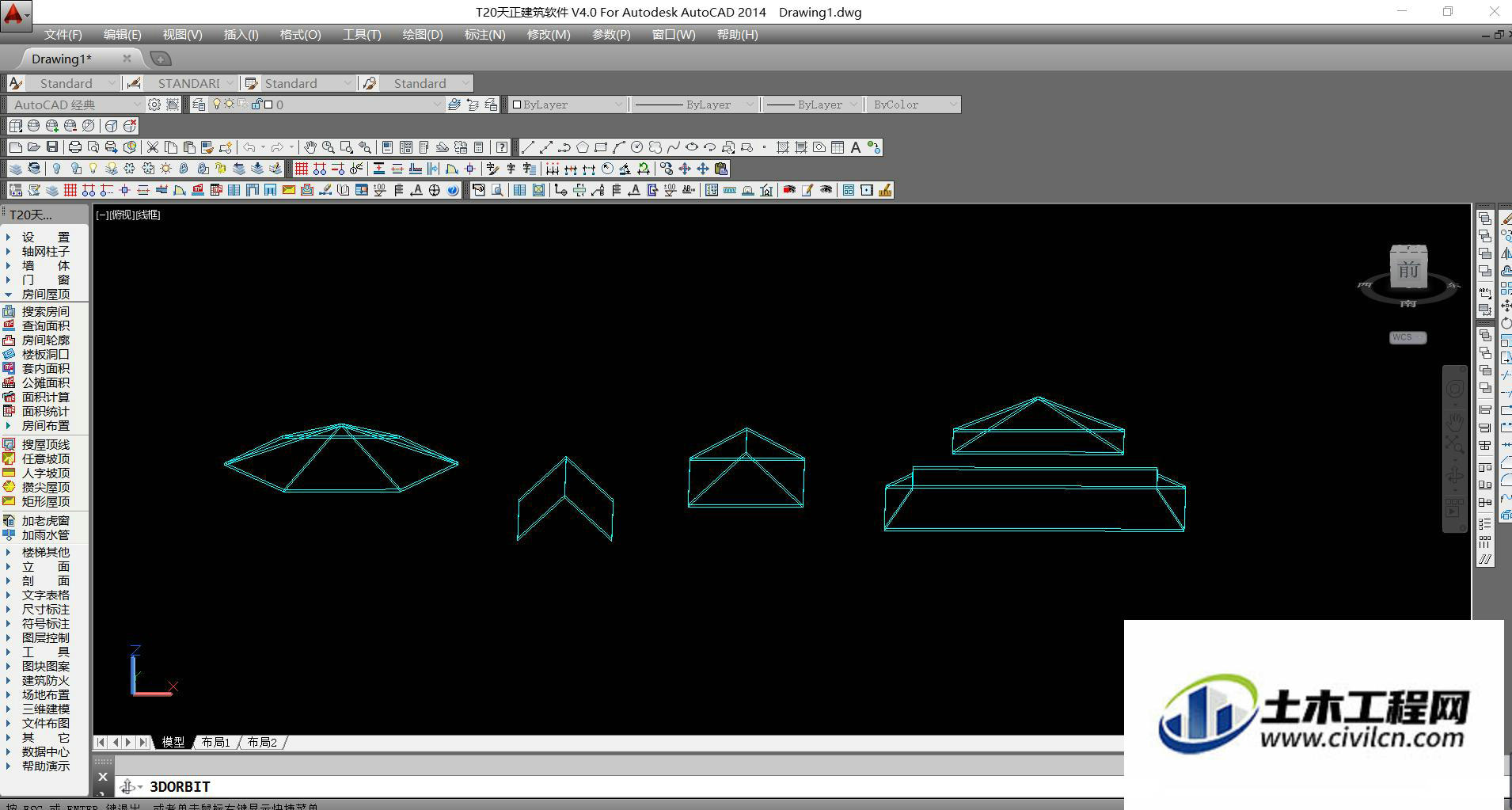Run the 加老虎窗 command
The width and height of the screenshot is (1512, 810).
pos(45,520)
